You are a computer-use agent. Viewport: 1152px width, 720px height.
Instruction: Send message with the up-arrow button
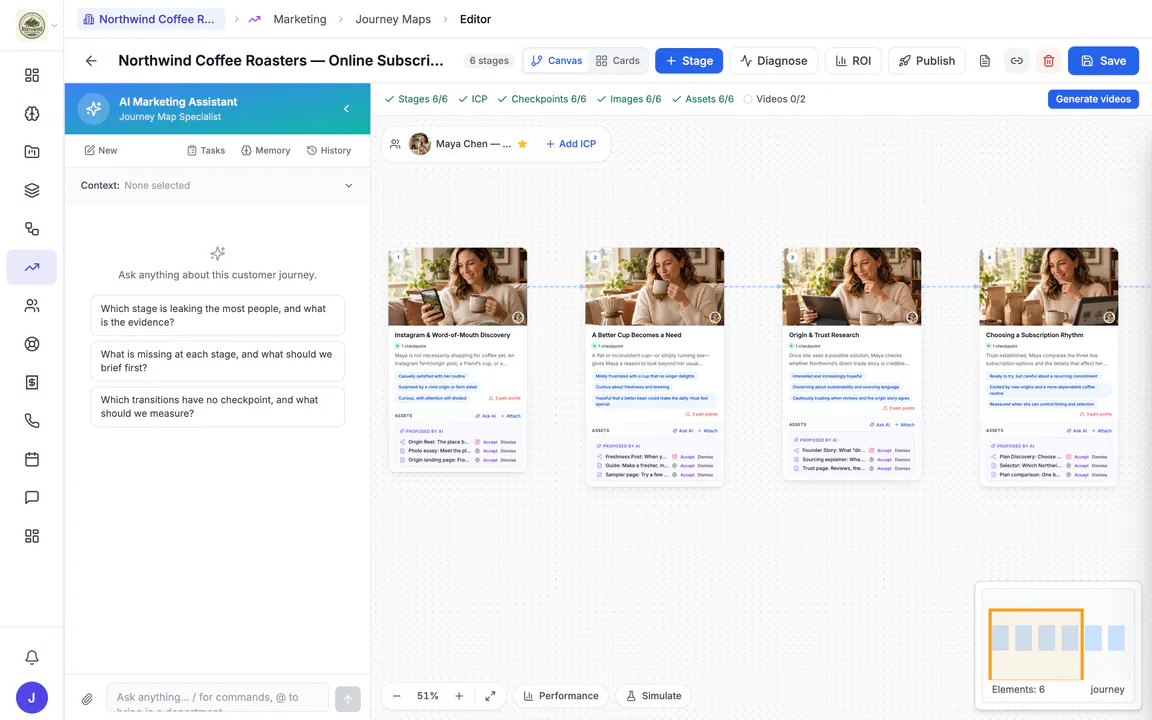click(x=348, y=699)
